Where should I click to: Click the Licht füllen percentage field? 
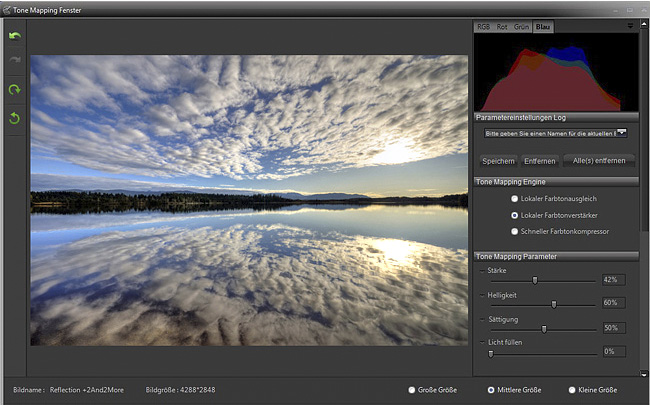(x=612, y=351)
